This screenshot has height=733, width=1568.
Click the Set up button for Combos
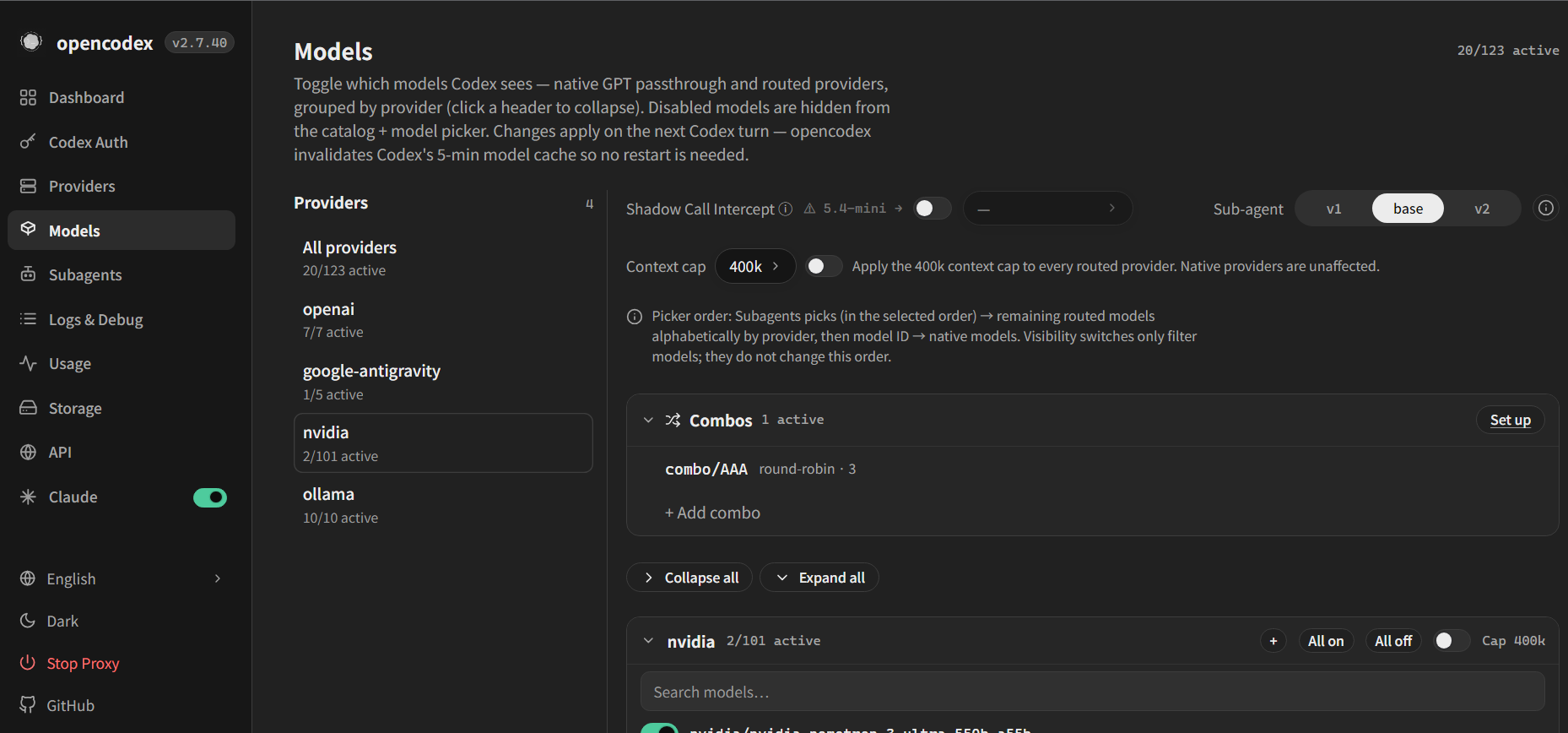point(1511,420)
